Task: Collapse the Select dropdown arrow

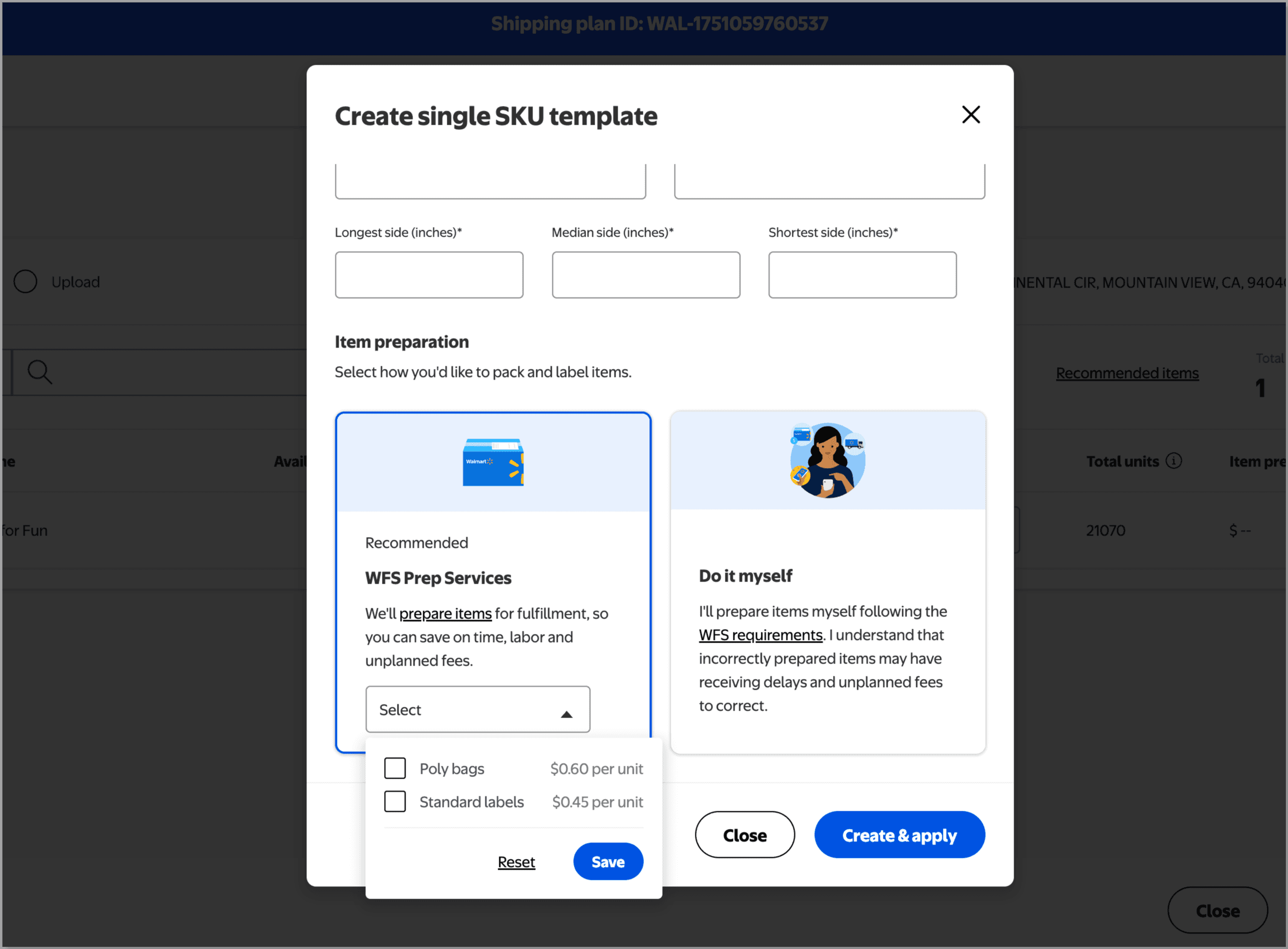Action: click(x=566, y=714)
